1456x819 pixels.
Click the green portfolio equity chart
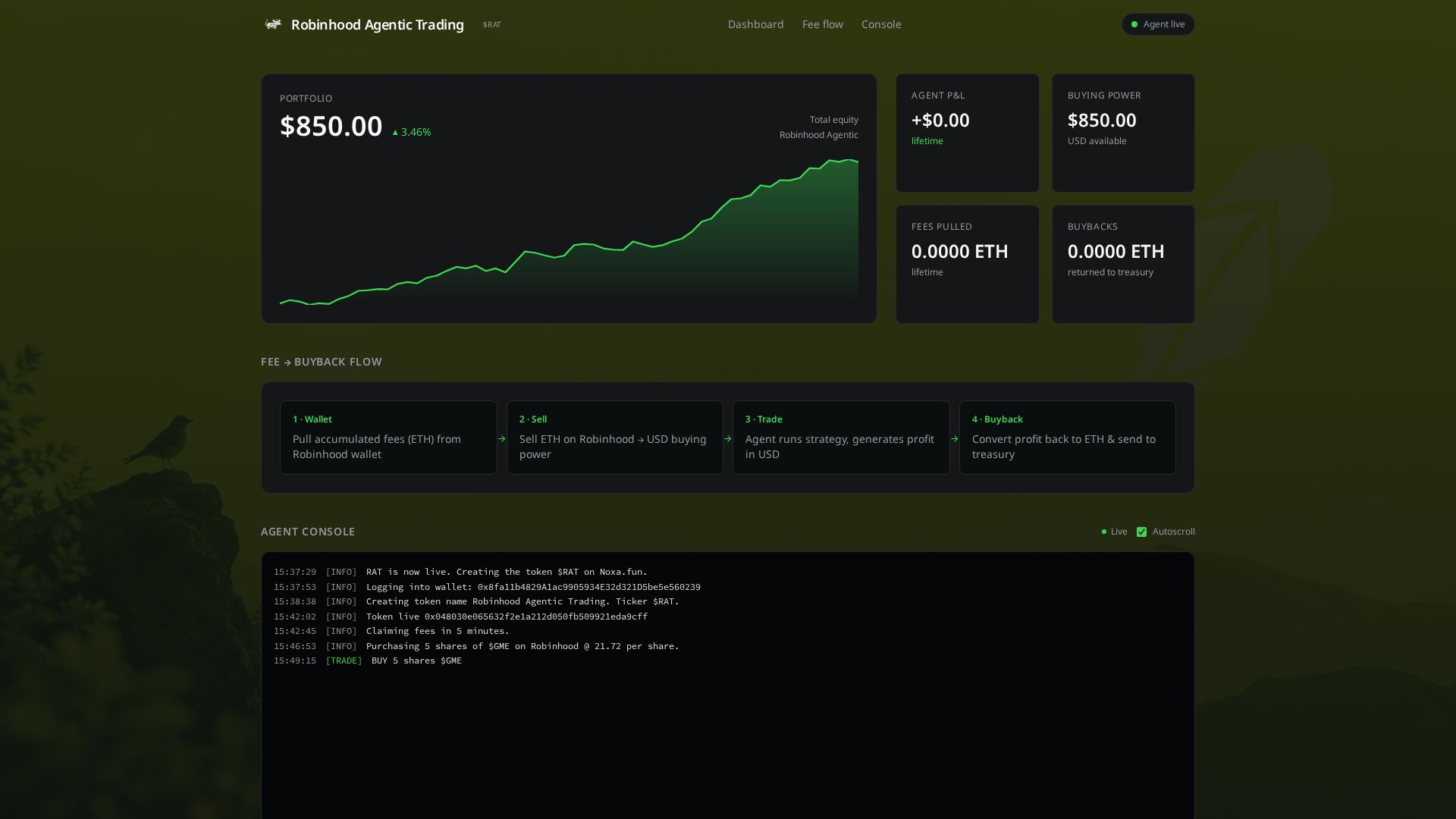pyautogui.click(x=569, y=231)
